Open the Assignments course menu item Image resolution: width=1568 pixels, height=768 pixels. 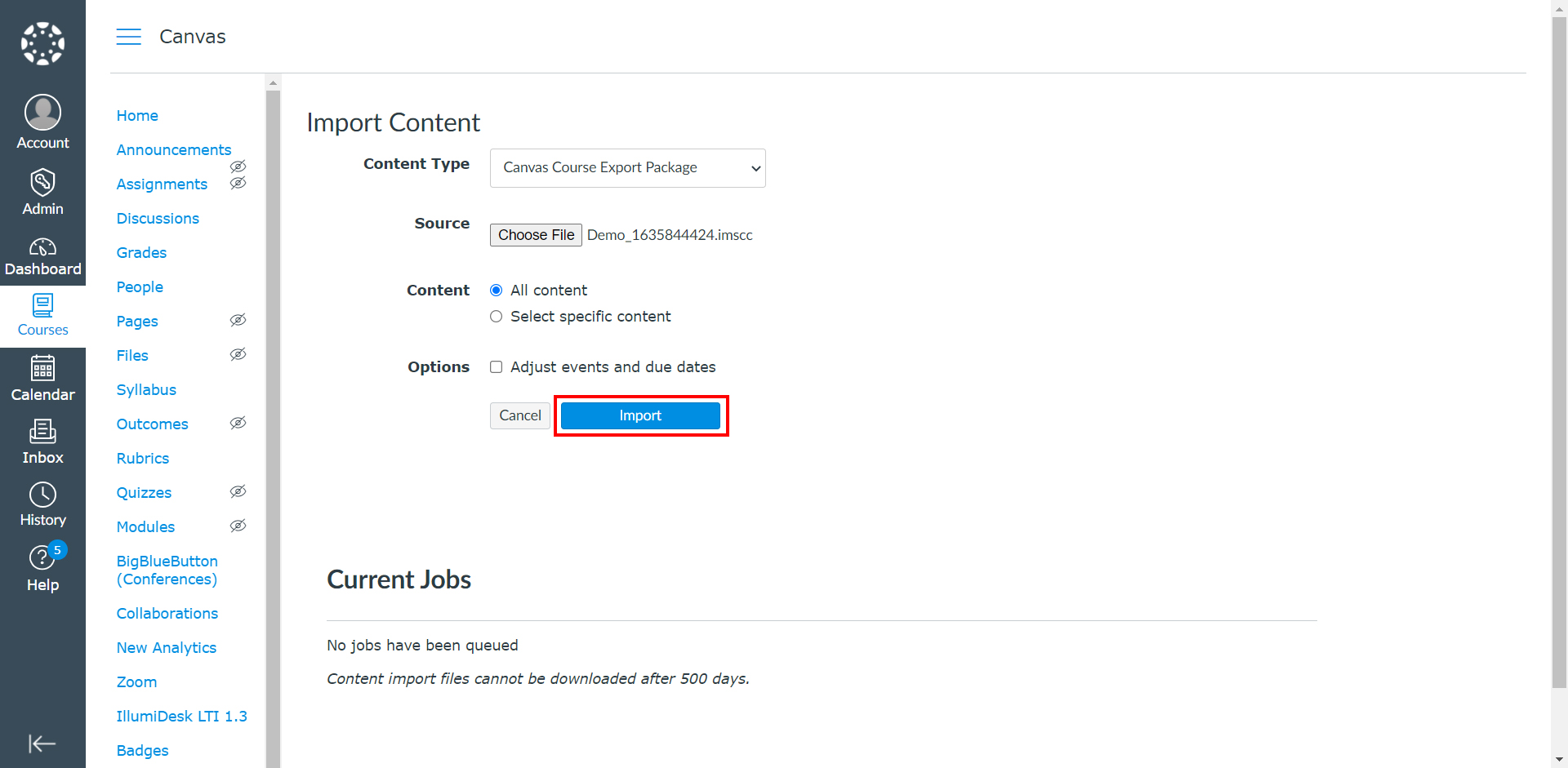tap(162, 184)
